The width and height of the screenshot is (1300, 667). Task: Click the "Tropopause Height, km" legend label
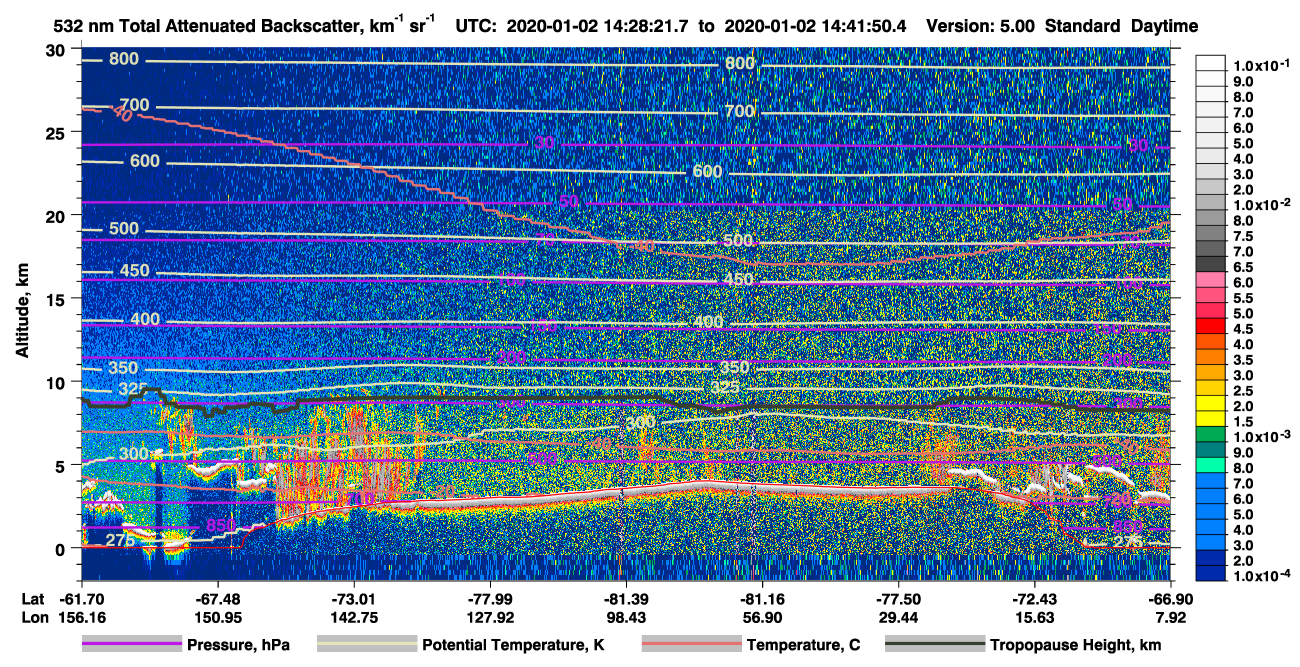click(x=1076, y=645)
